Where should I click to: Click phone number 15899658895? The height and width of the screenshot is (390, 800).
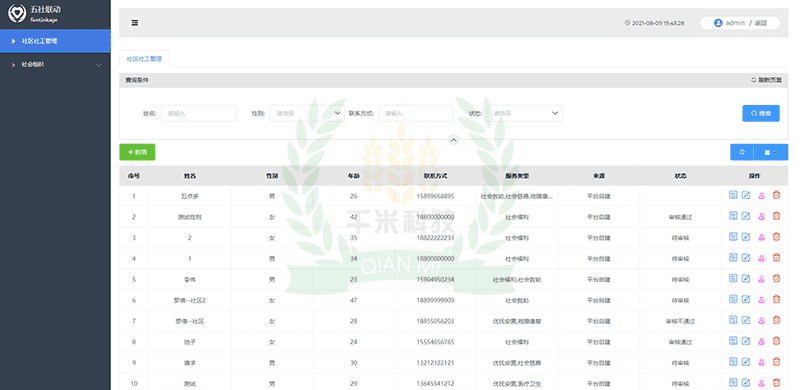[x=435, y=196]
